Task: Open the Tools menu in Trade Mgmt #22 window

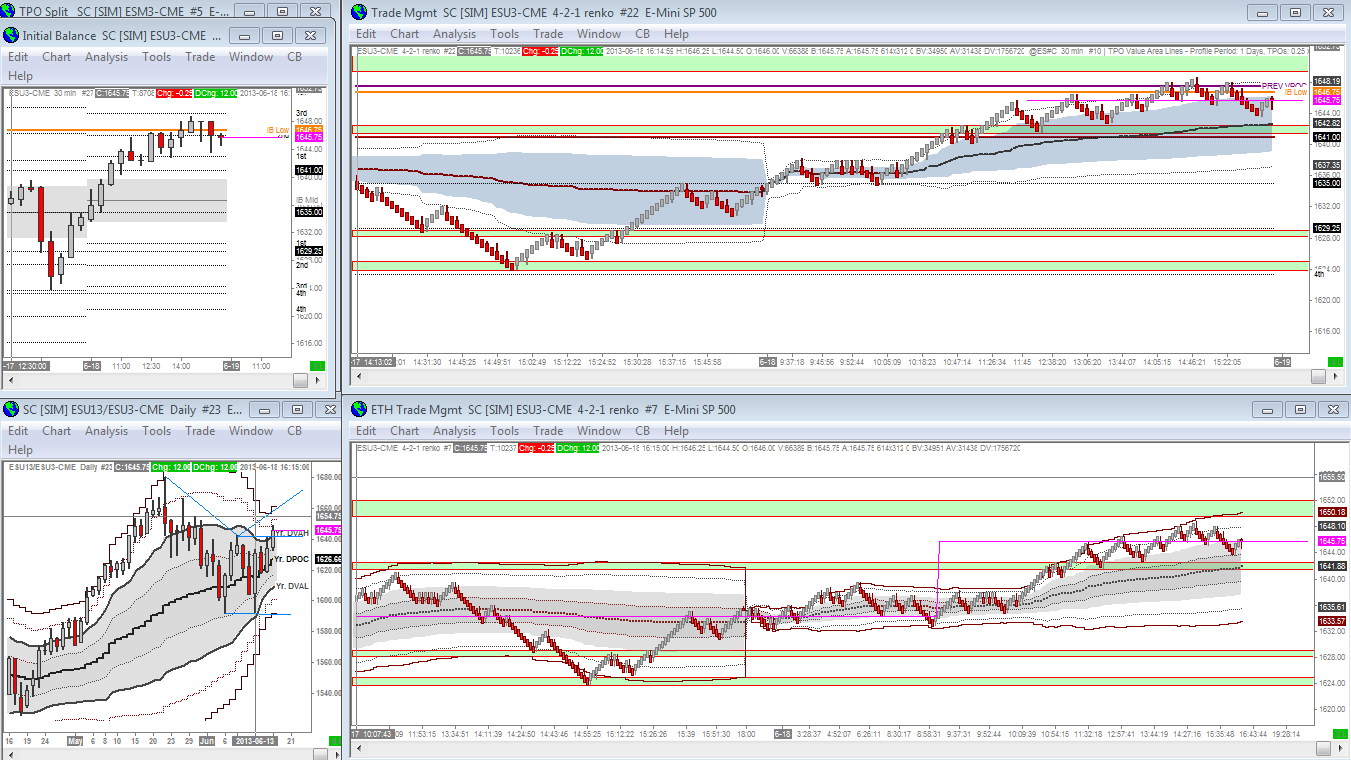Action: [x=504, y=34]
